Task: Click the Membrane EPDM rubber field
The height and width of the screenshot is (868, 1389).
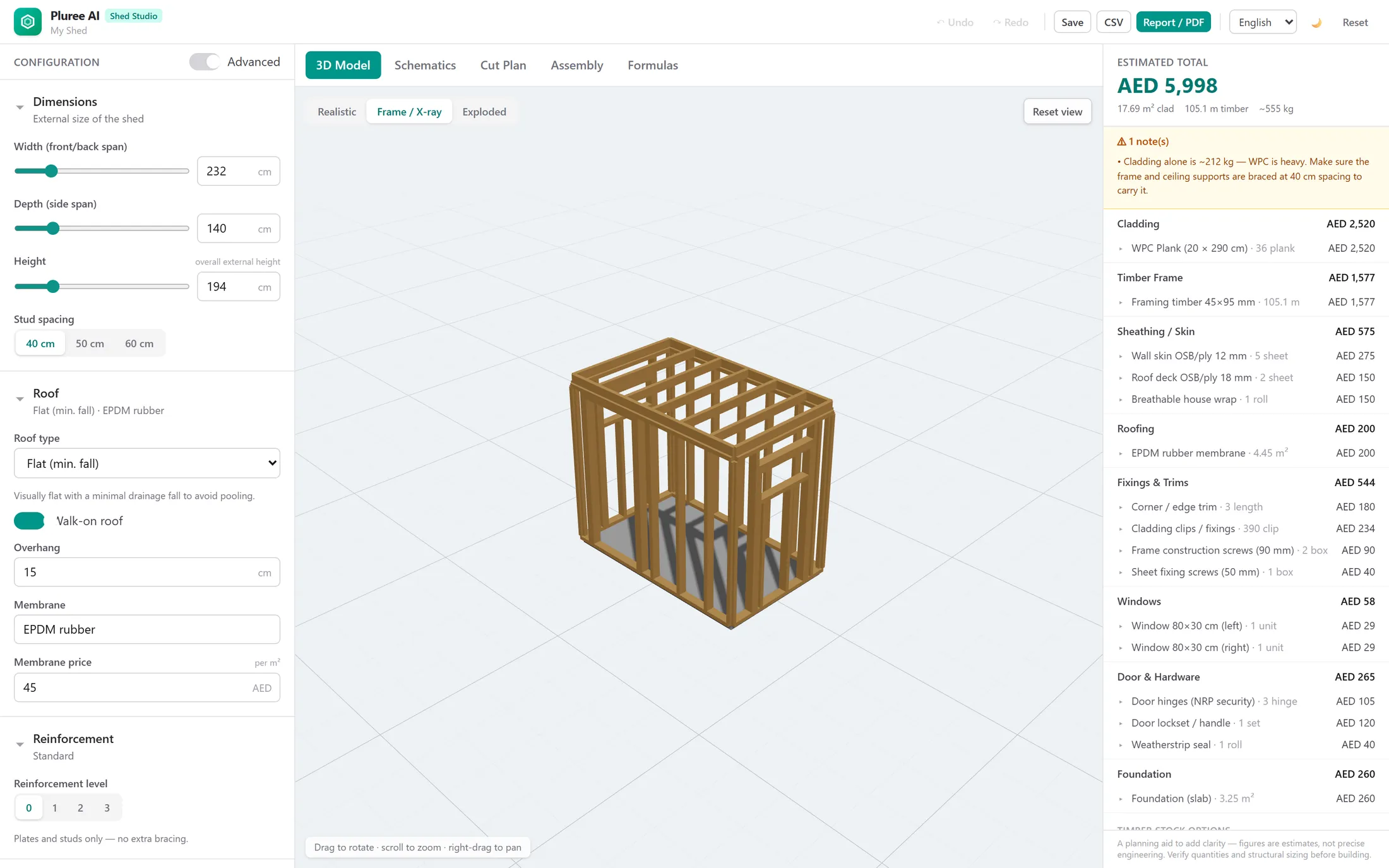Action: click(146, 629)
